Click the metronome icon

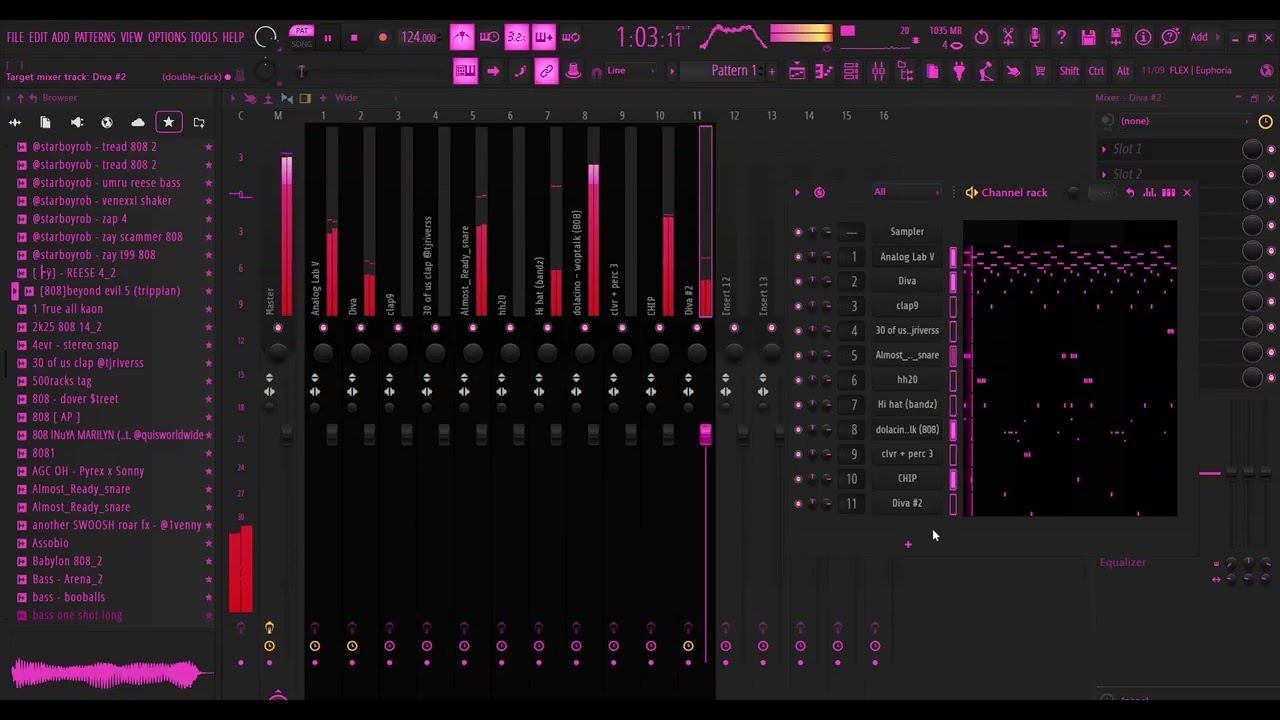click(462, 37)
